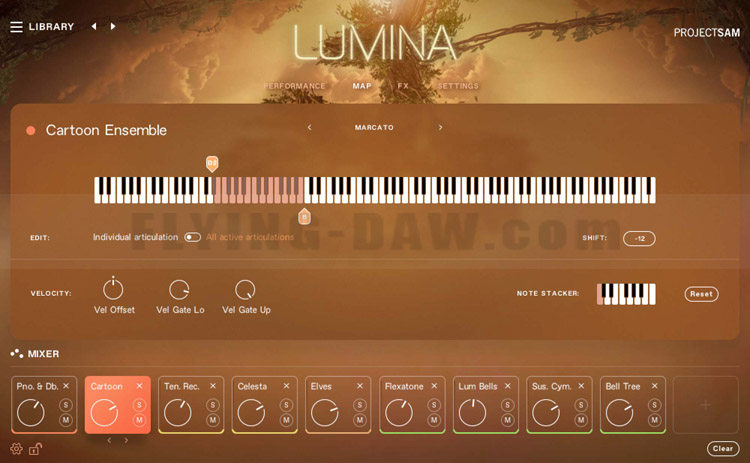Viewport: 750px width, 463px height.
Task: Click the Flexatone channel volume knob
Action: [x=399, y=413]
